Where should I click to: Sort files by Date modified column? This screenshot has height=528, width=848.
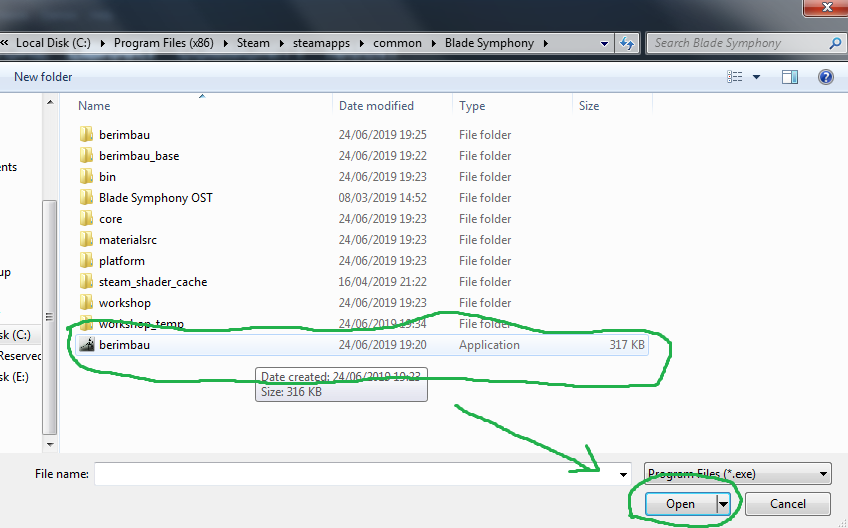point(376,105)
